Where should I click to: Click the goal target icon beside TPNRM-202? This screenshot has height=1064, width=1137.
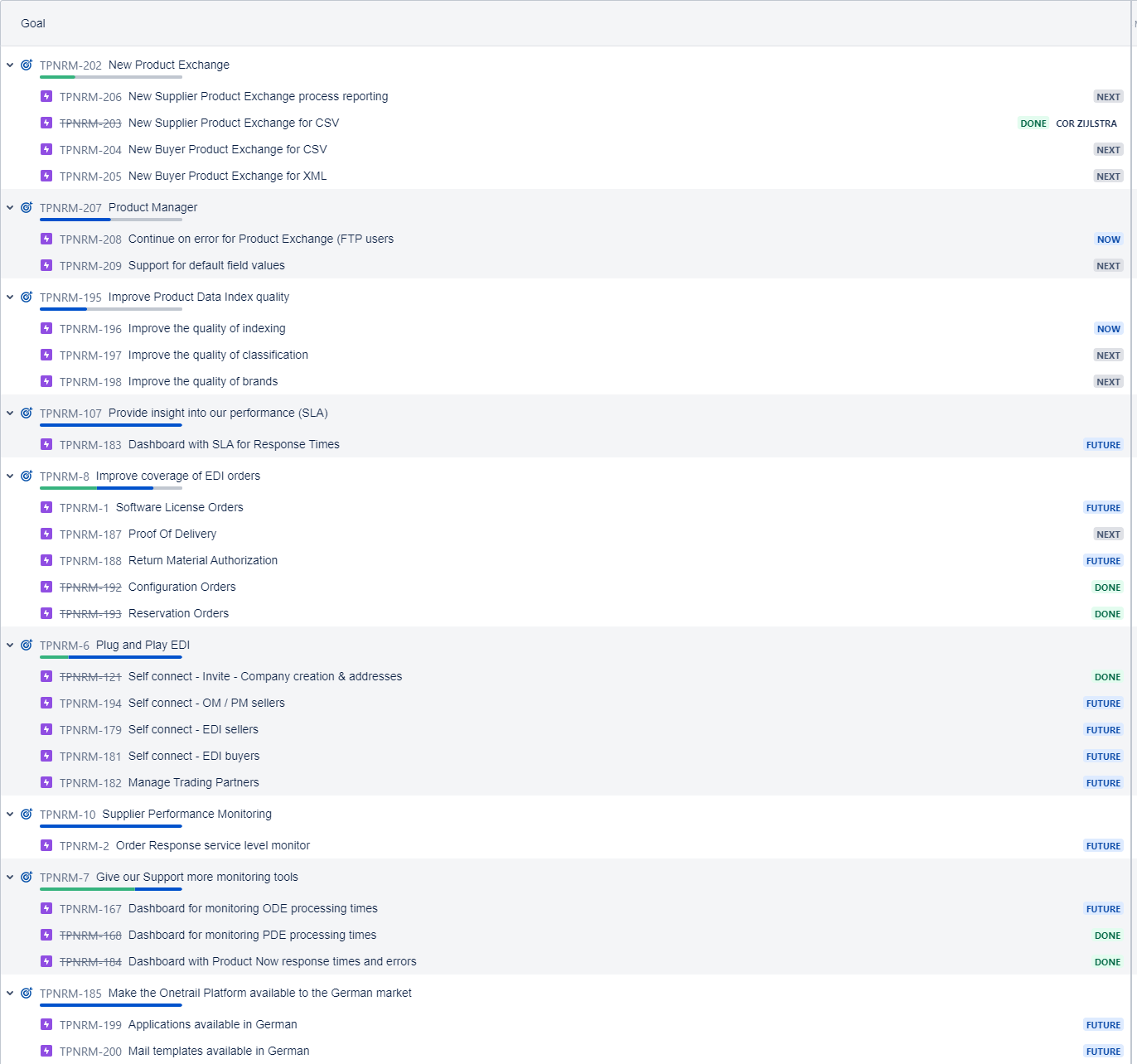click(x=27, y=65)
